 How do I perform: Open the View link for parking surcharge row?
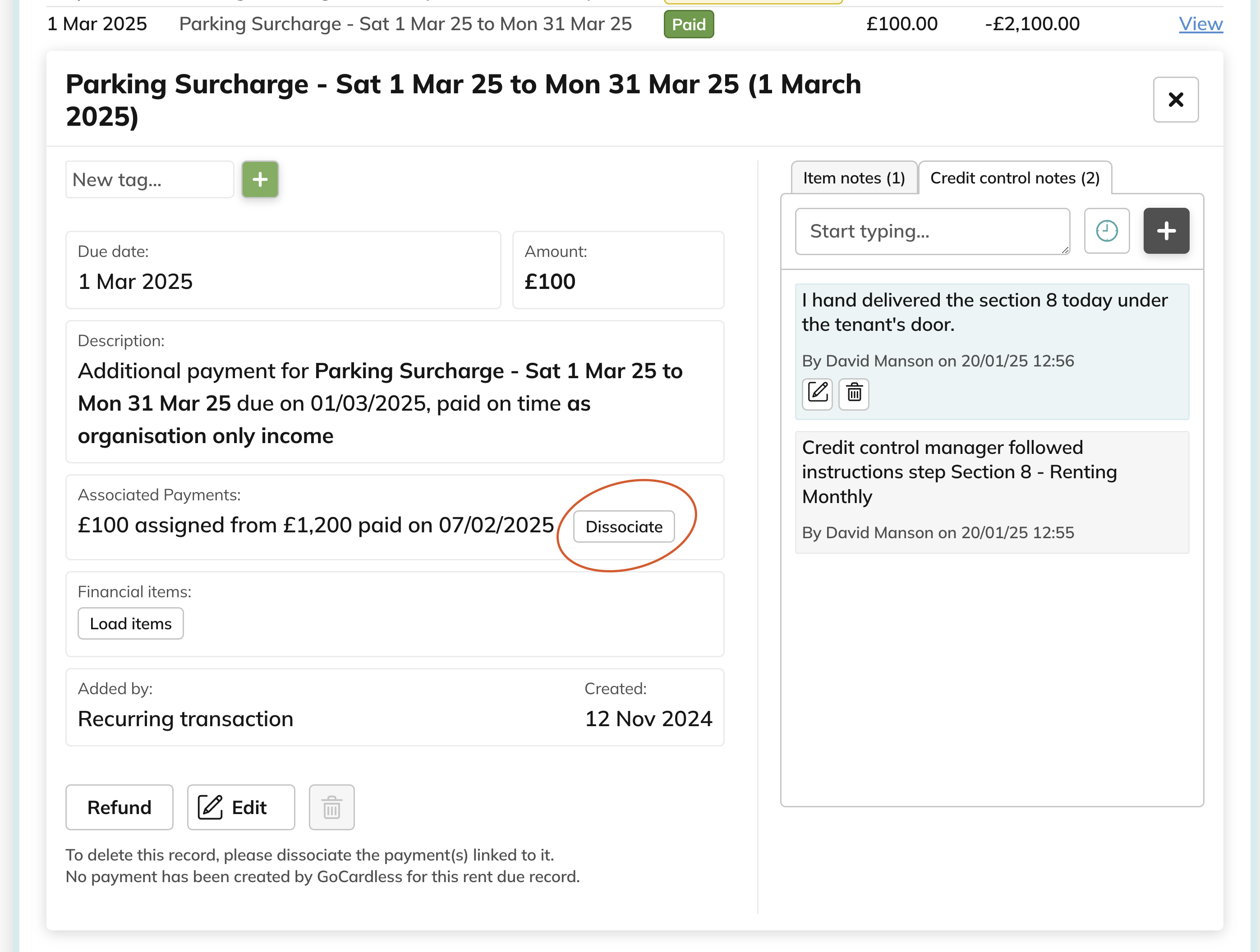click(x=1200, y=24)
